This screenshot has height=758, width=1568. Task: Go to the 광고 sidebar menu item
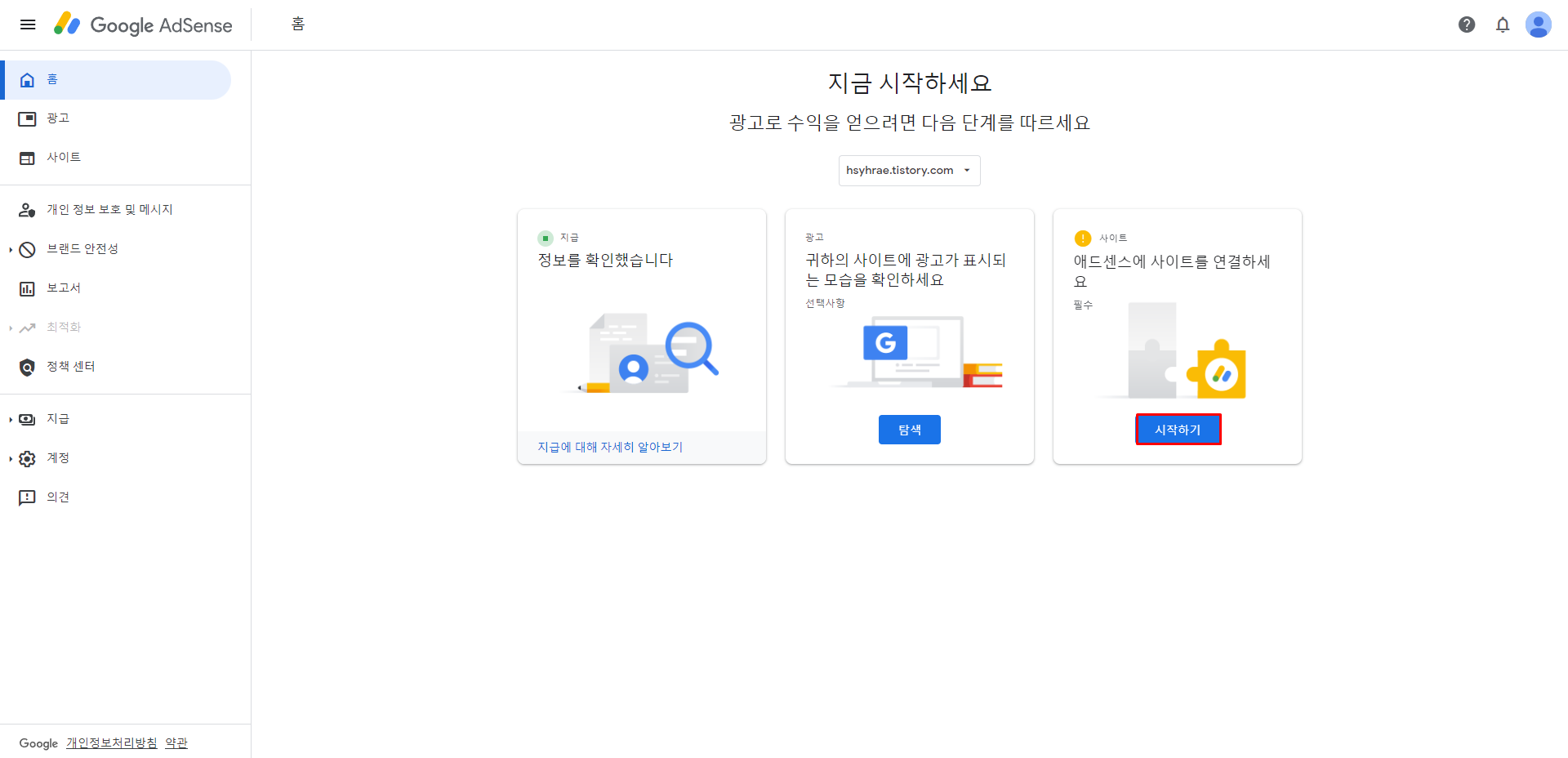pyautogui.click(x=116, y=119)
